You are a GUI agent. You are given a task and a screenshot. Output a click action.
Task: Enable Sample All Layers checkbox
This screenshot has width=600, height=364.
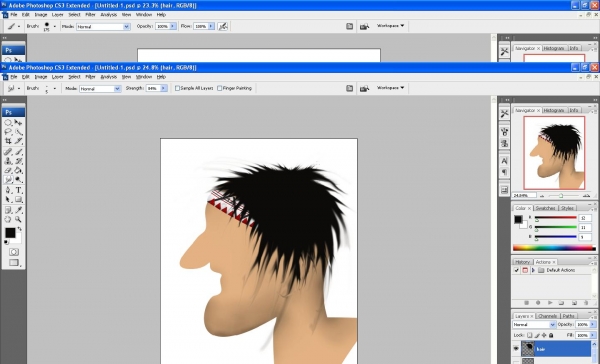click(x=177, y=88)
